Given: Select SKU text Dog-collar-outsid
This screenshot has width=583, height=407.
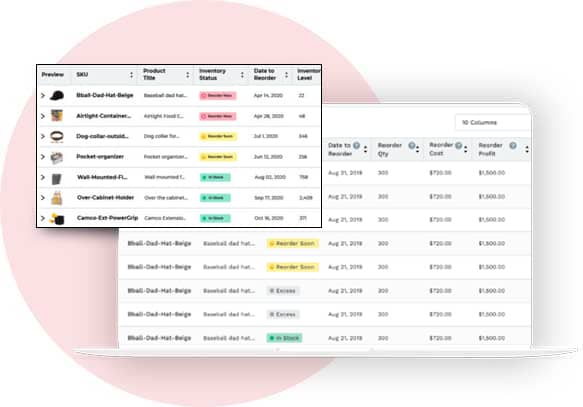Looking at the screenshot, I should point(103,136).
